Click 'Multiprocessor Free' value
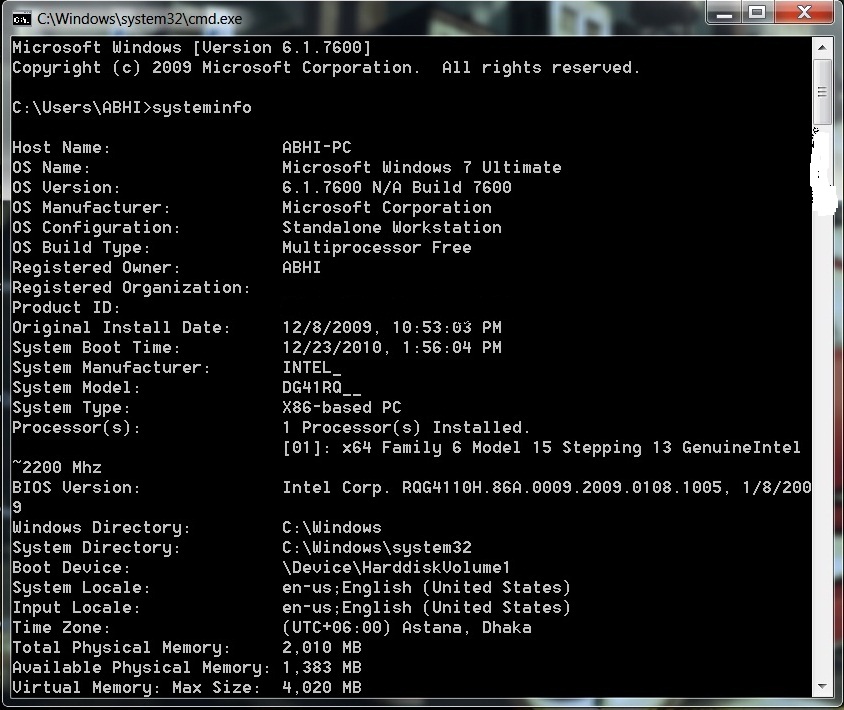Image resolution: width=844 pixels, height=710 pixels. pyautogui.click(x=377, y=248)
